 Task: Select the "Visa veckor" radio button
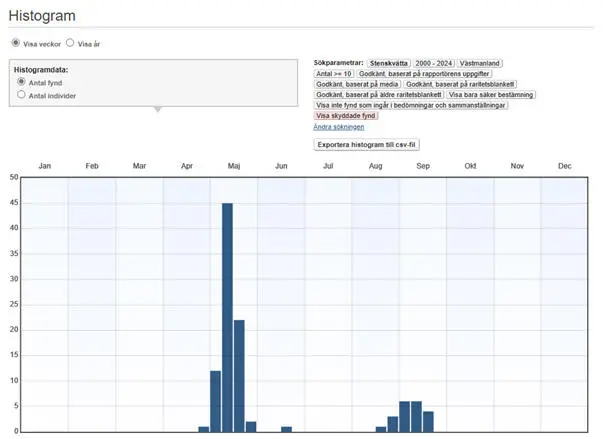tap(15, 43)
